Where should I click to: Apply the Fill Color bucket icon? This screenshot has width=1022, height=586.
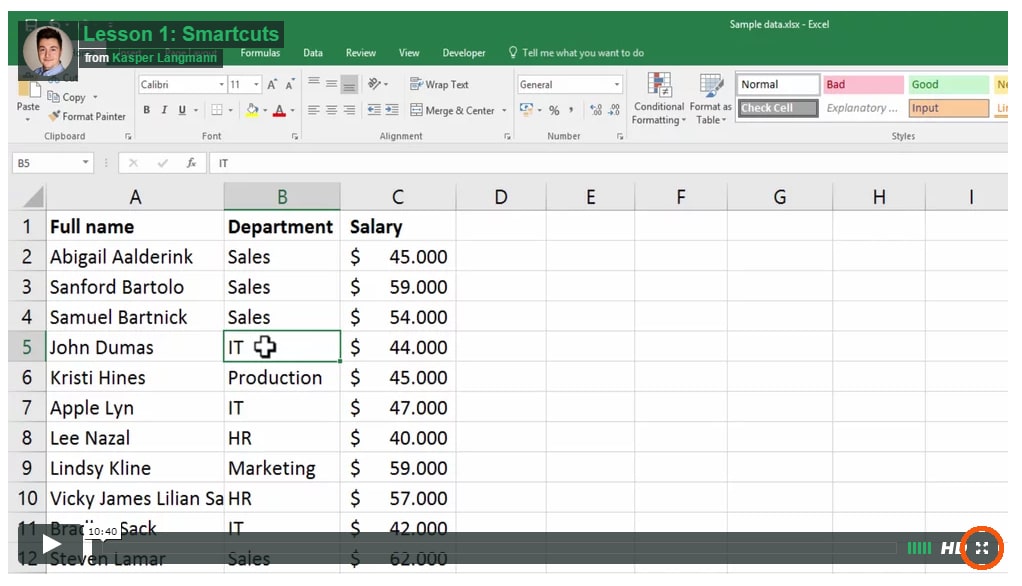pyautogui.click(x=252, y=110)
